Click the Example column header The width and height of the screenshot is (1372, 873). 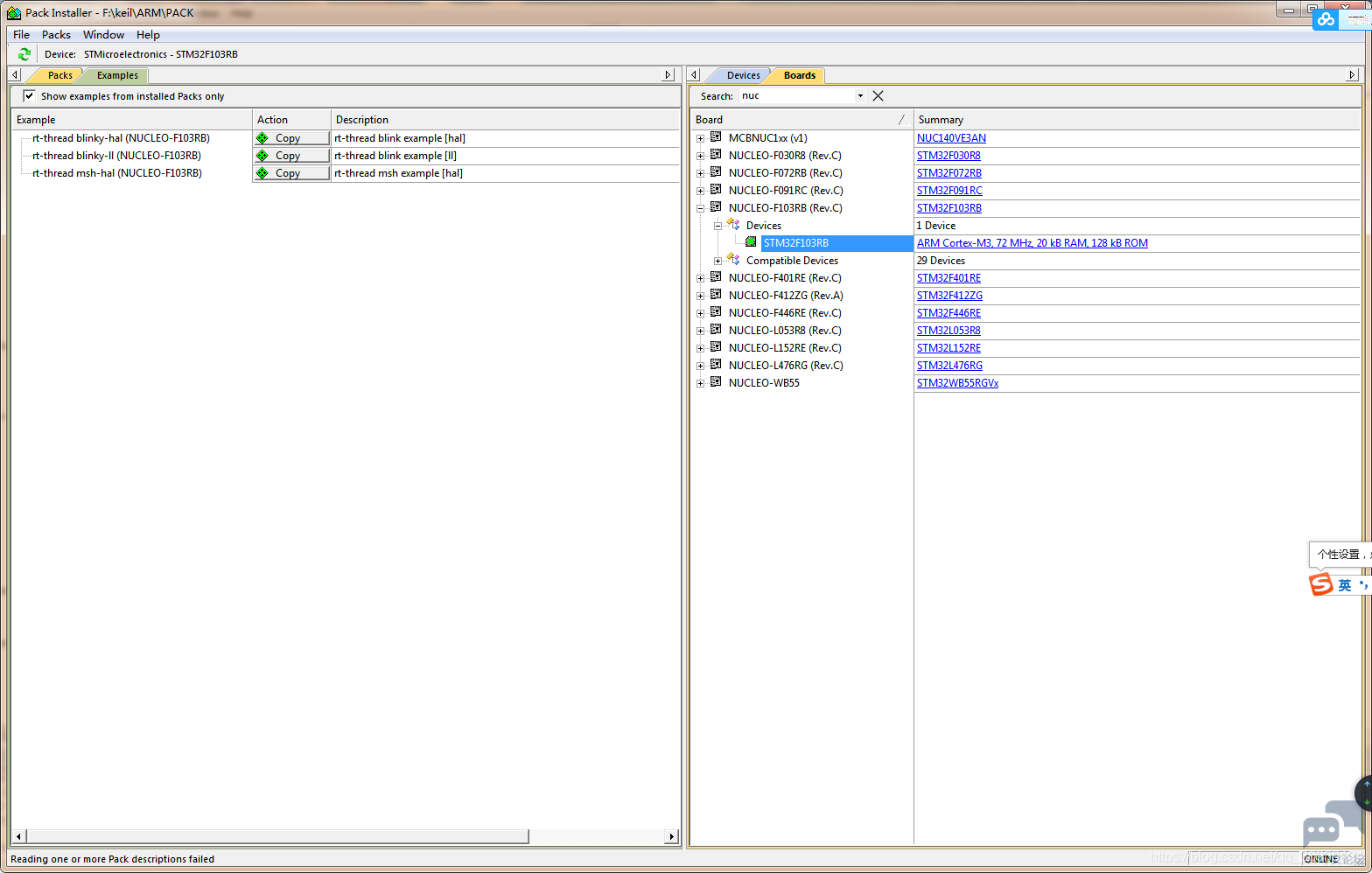pos(131,120)
